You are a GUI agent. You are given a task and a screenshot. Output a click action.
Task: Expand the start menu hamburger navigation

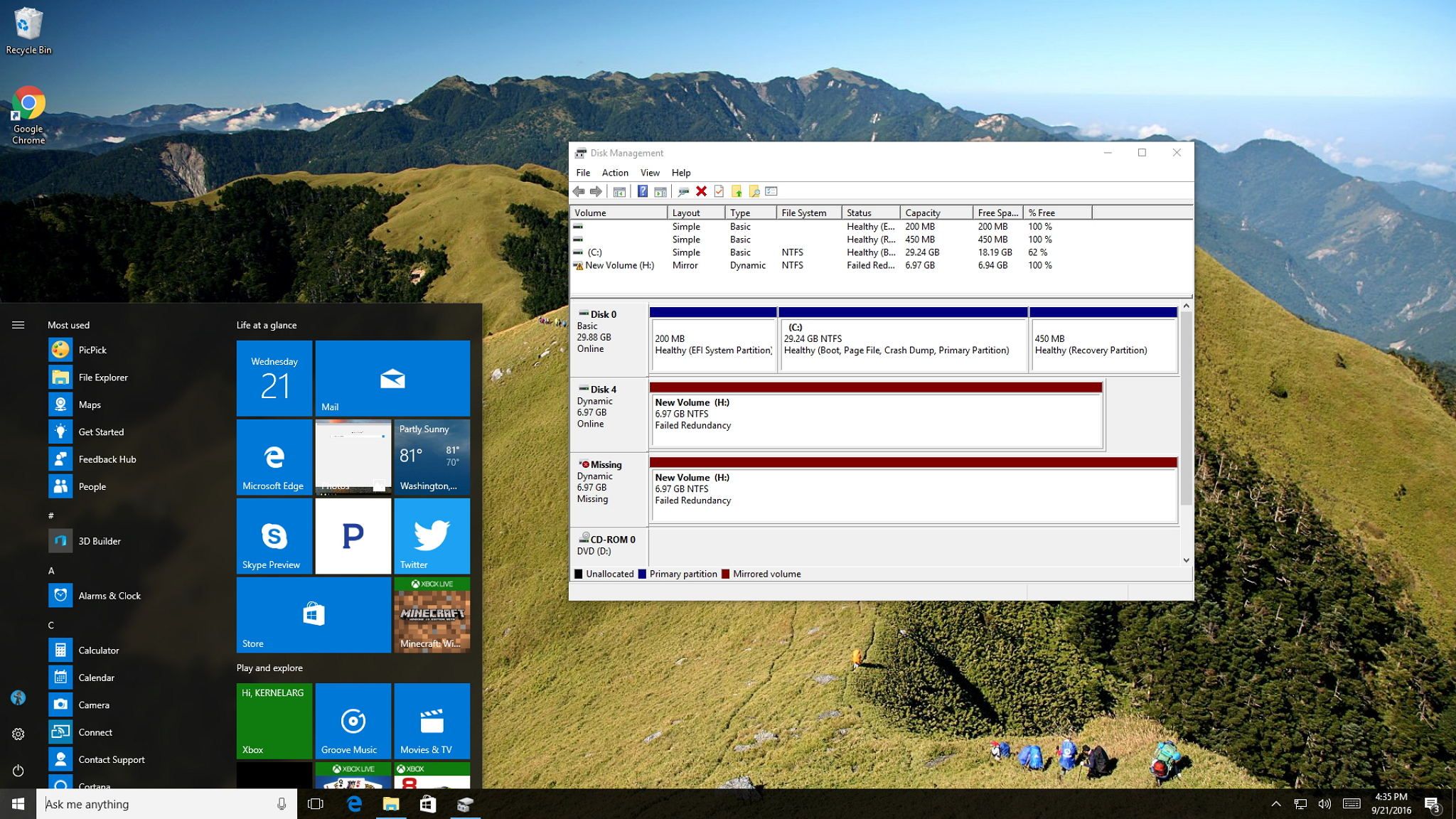[18, 325]
